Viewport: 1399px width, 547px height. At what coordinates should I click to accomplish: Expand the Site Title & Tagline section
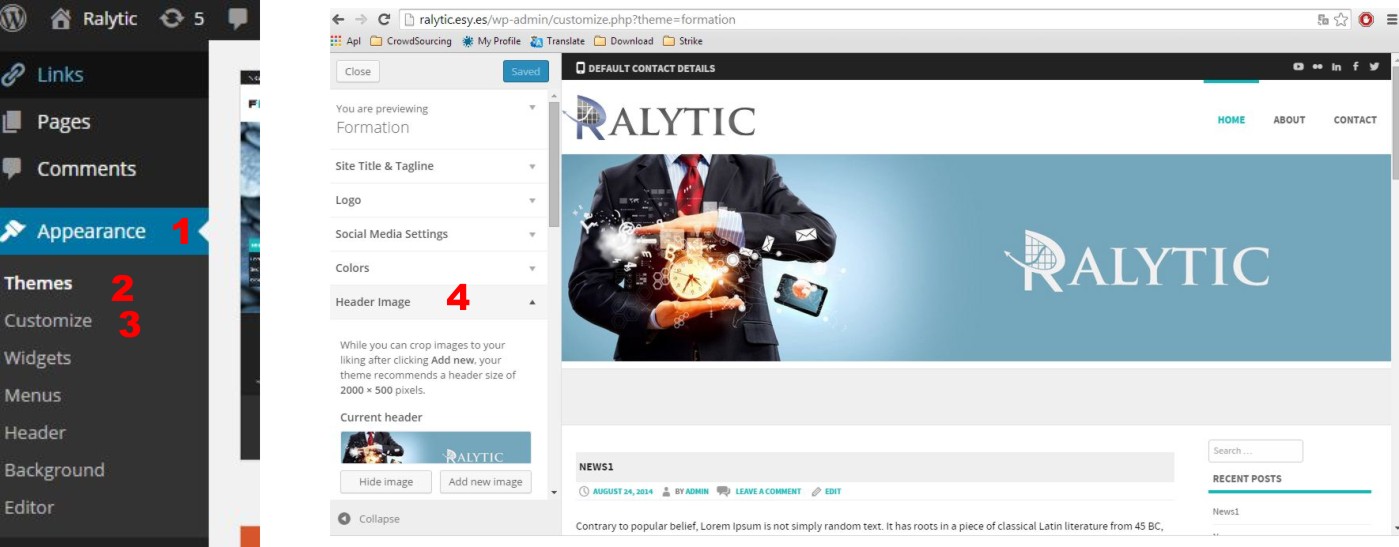[x=439, y=166]
